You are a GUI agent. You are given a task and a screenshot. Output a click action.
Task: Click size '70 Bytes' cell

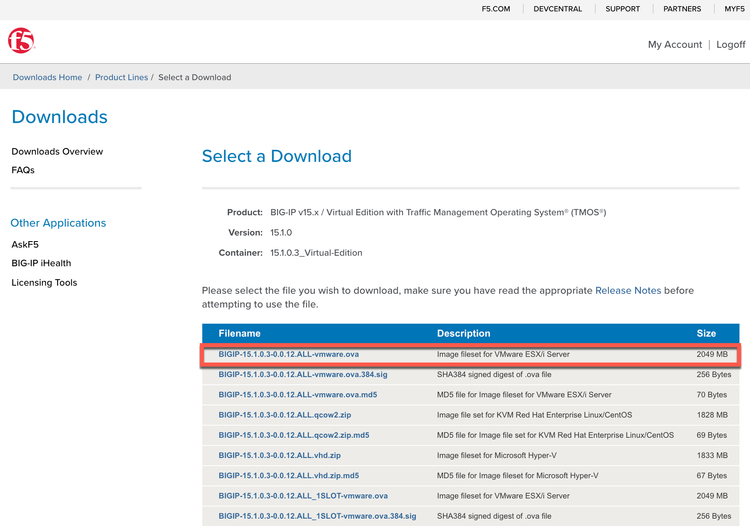(x=712, y=395)
